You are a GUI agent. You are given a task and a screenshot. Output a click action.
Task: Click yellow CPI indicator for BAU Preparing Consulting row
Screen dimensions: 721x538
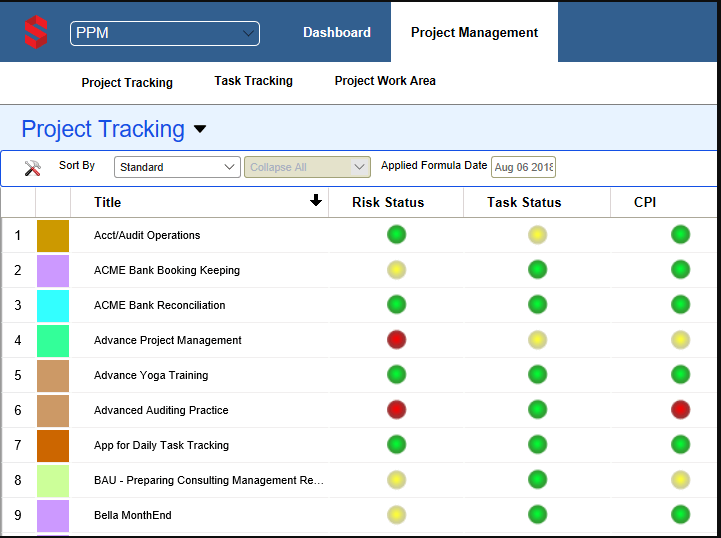pyautogui.click(x=680, y=480)
